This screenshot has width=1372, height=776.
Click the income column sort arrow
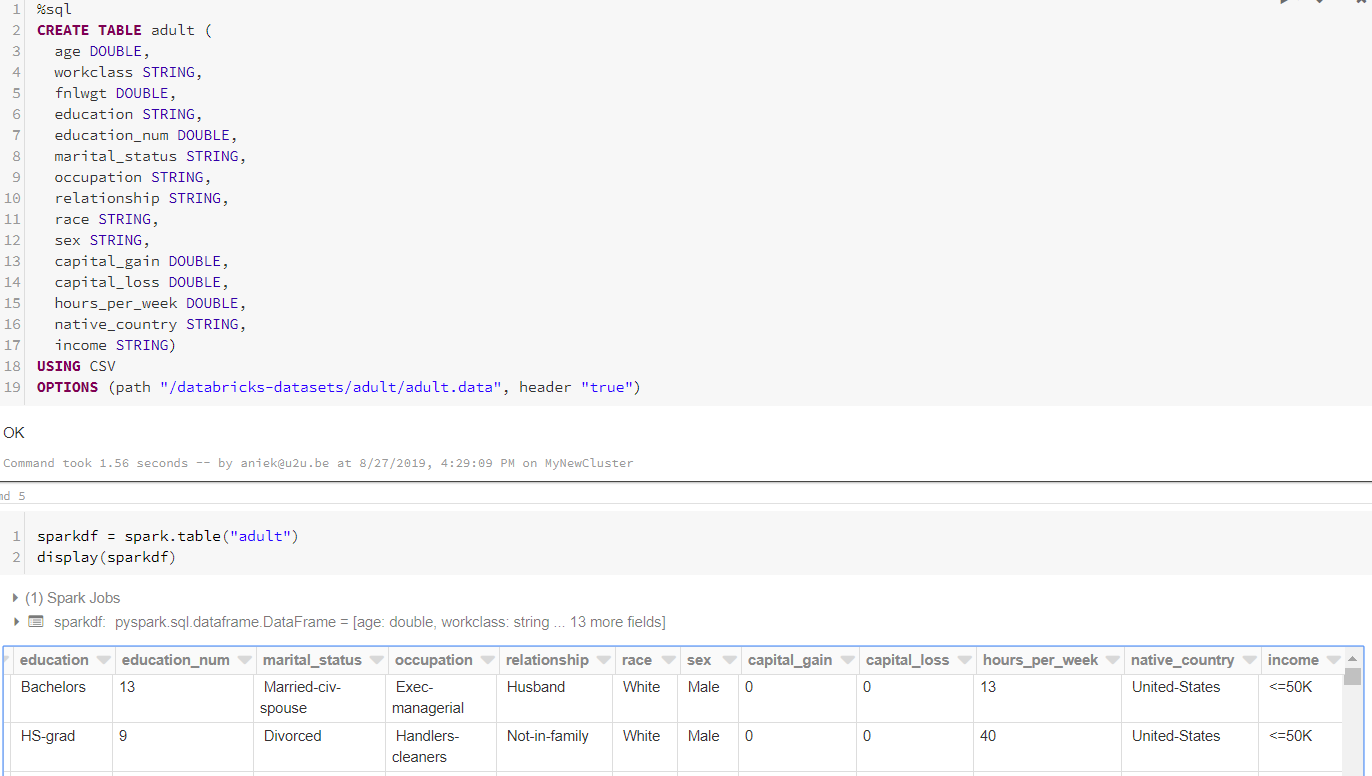(x=1332, y=661)
